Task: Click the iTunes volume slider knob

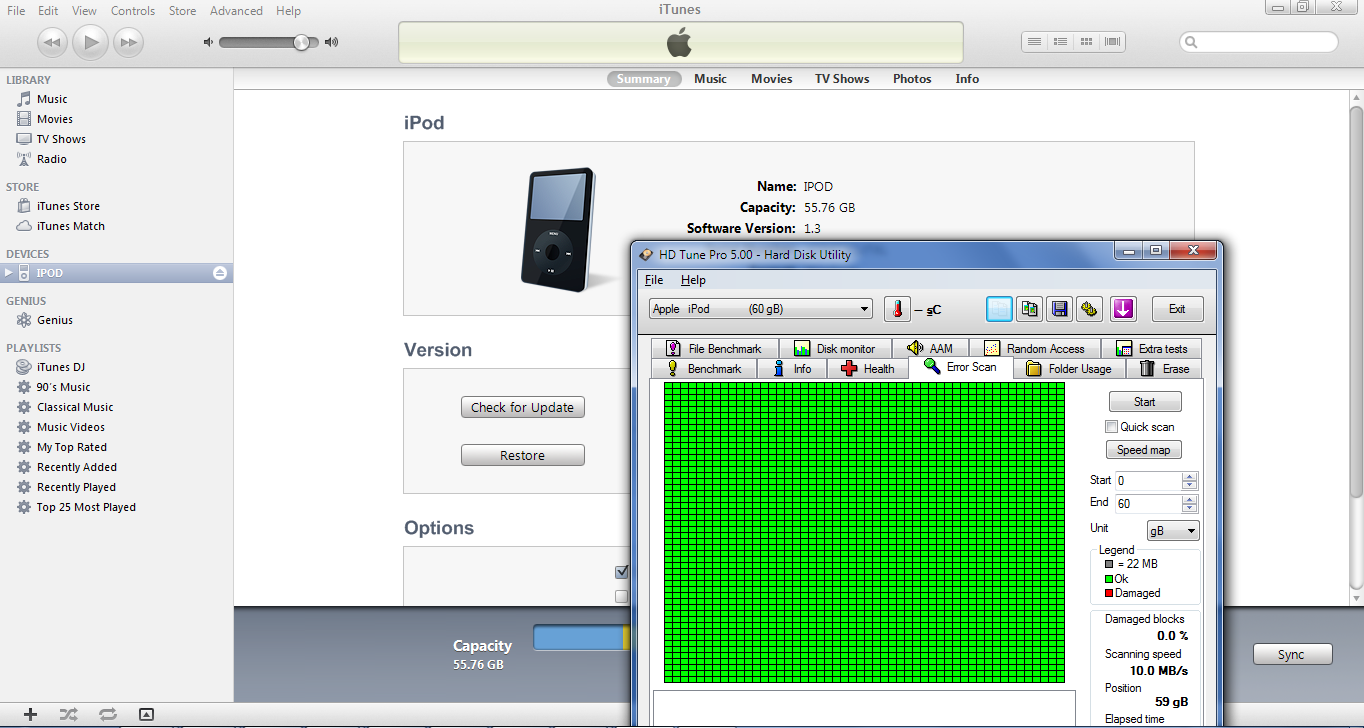Action: point(301,42)
